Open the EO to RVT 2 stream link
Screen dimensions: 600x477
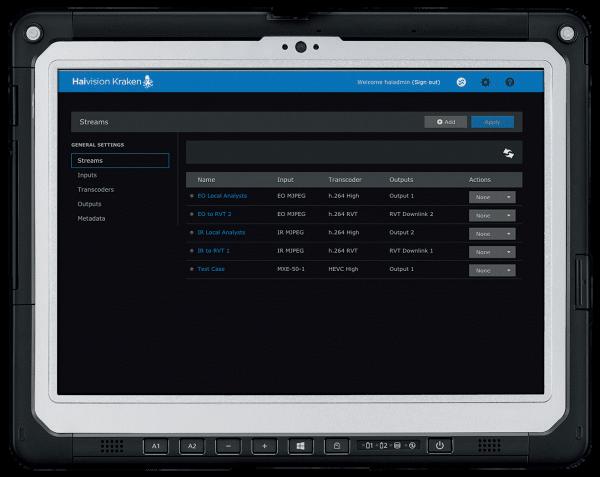214,214
